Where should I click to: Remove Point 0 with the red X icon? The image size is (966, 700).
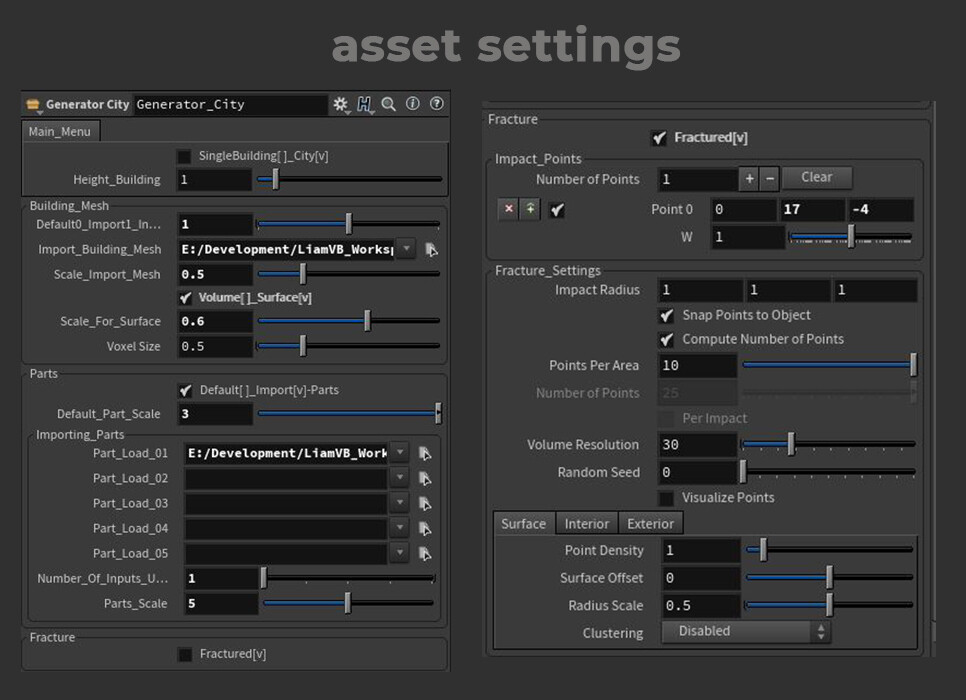click(507, 209)
